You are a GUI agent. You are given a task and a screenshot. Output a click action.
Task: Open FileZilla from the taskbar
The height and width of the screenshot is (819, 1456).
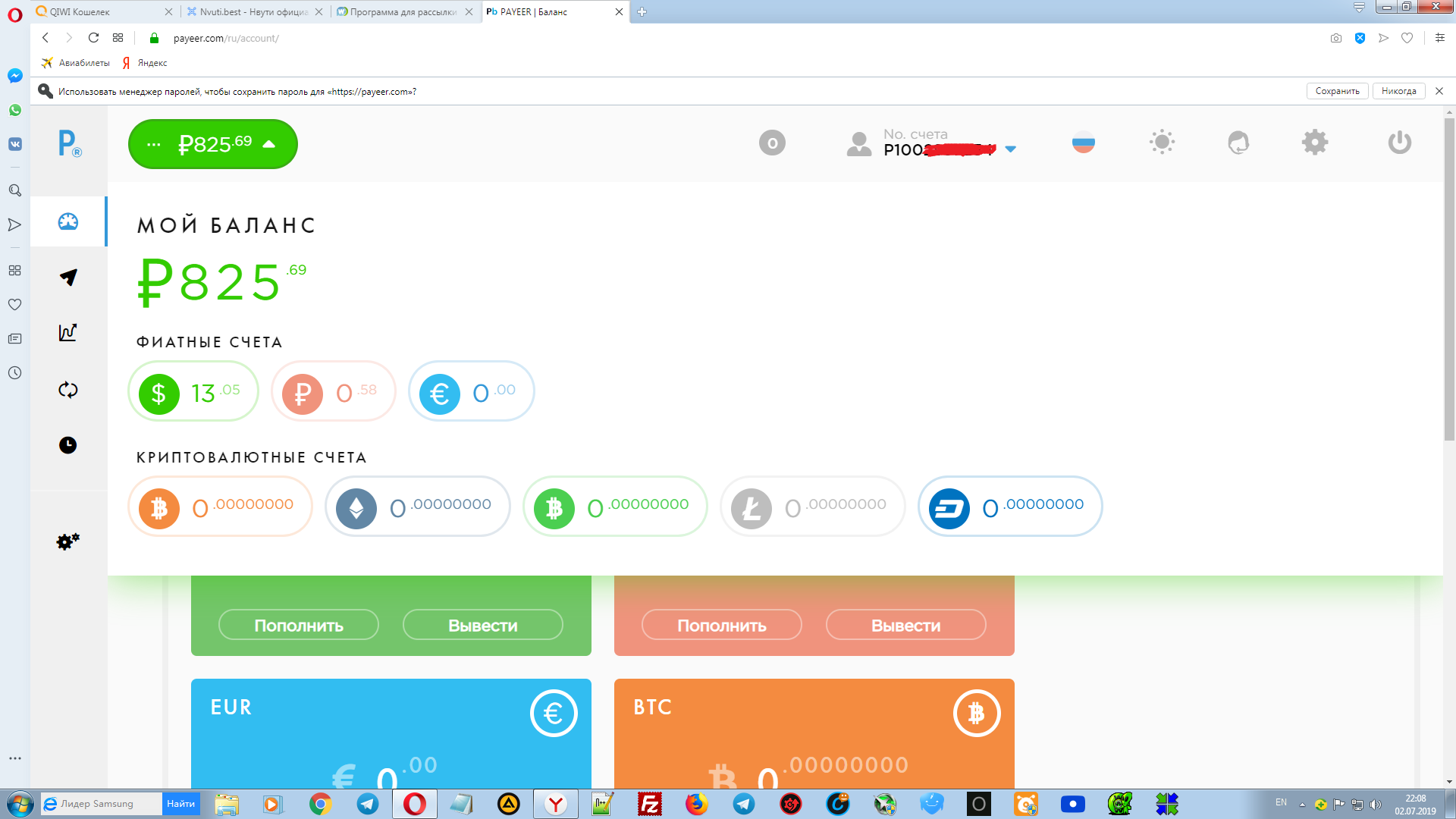(650, 804)
